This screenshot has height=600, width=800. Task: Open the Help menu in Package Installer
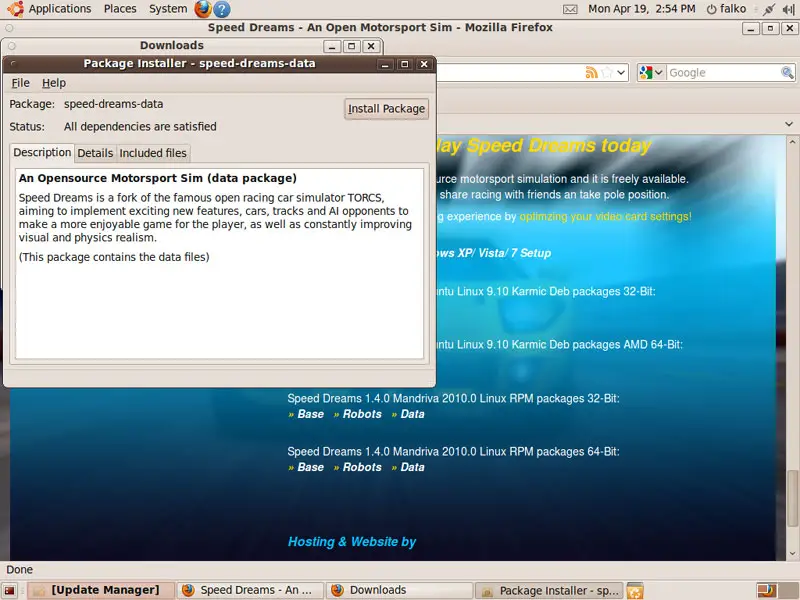54,83
